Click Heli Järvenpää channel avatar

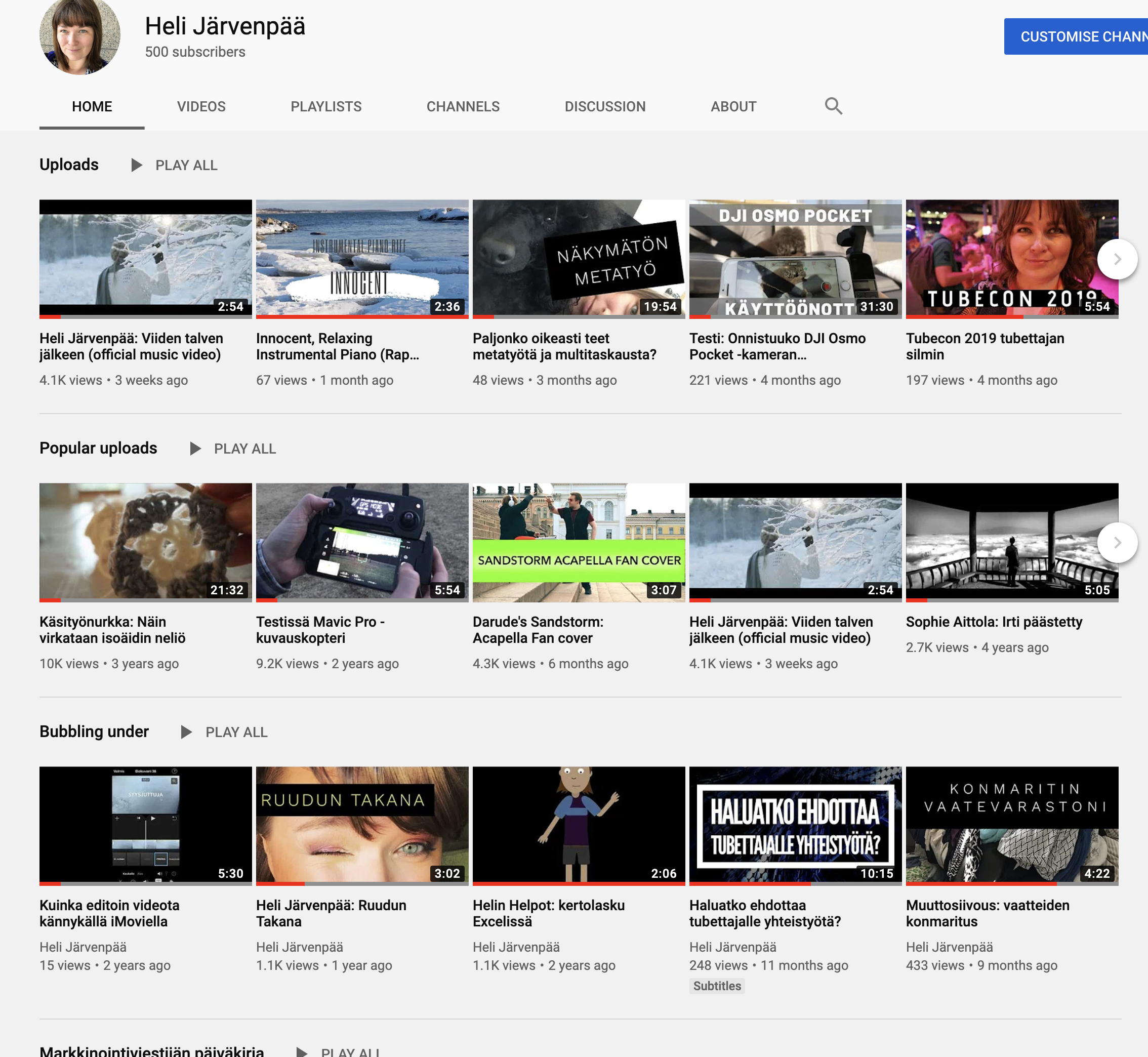coord(79,35)
